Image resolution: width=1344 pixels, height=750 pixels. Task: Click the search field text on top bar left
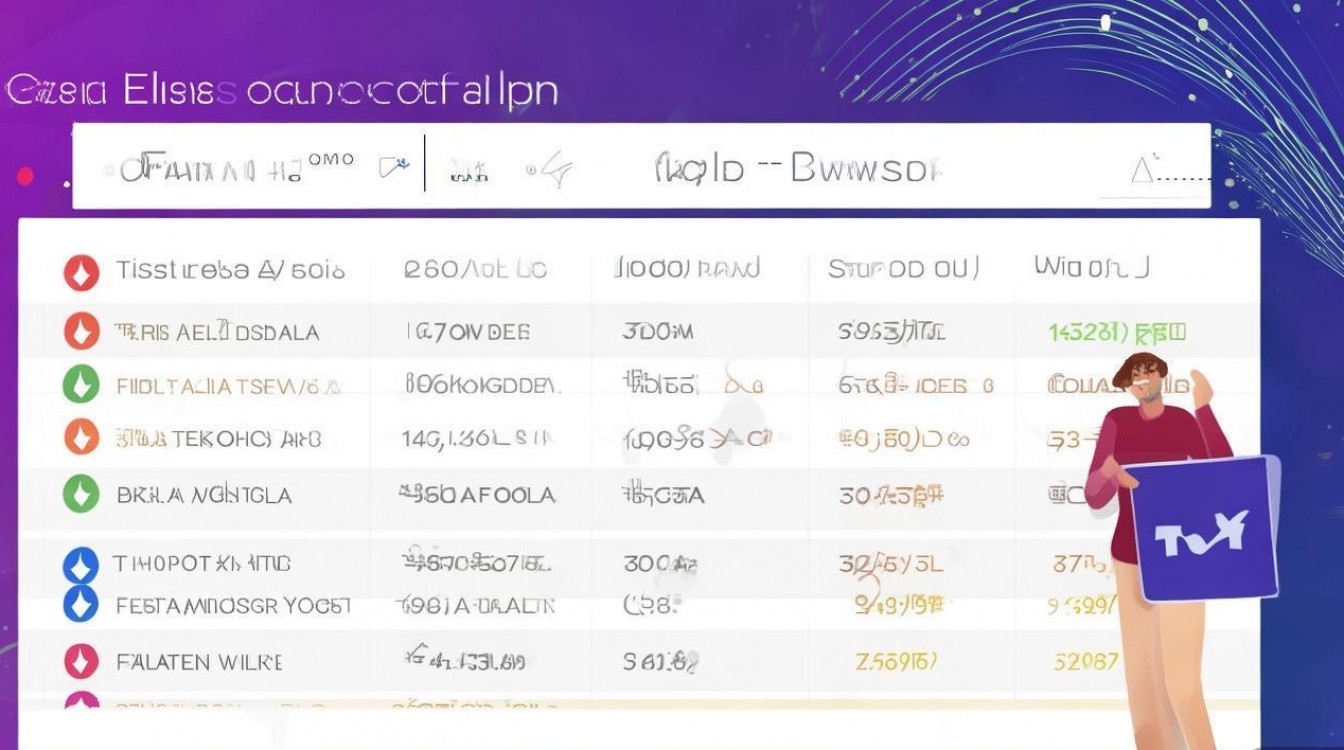210,170
